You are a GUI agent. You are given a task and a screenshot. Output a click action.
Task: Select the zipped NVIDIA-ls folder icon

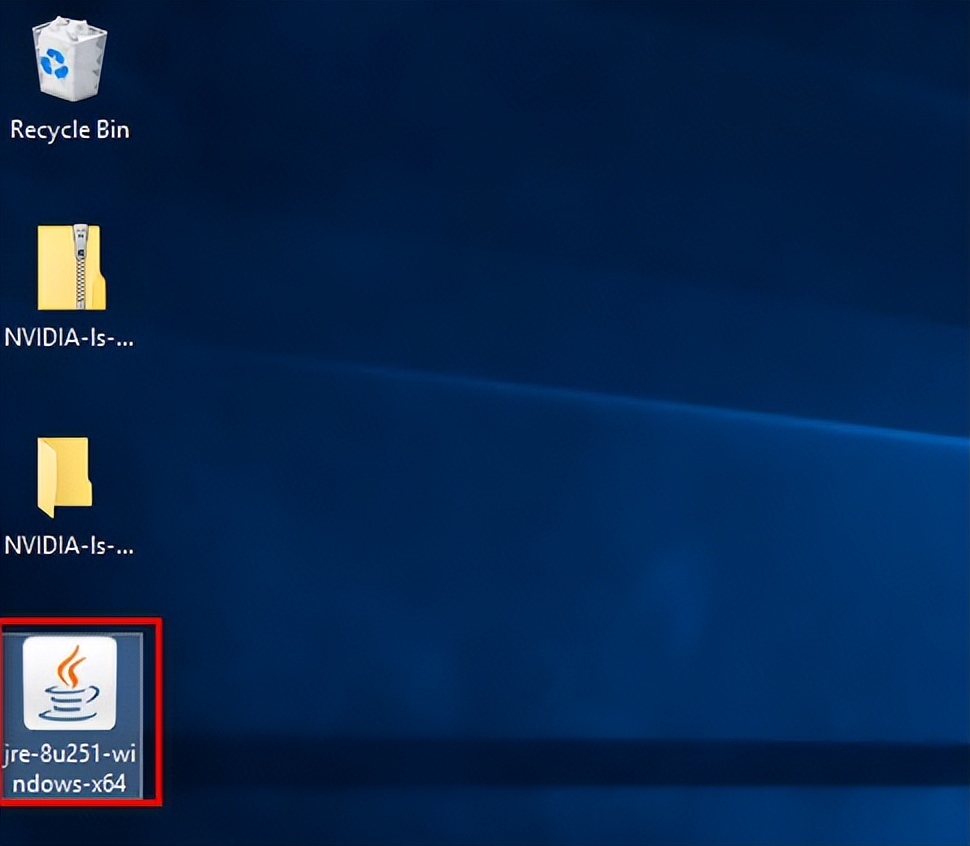(x=71, y=267)
